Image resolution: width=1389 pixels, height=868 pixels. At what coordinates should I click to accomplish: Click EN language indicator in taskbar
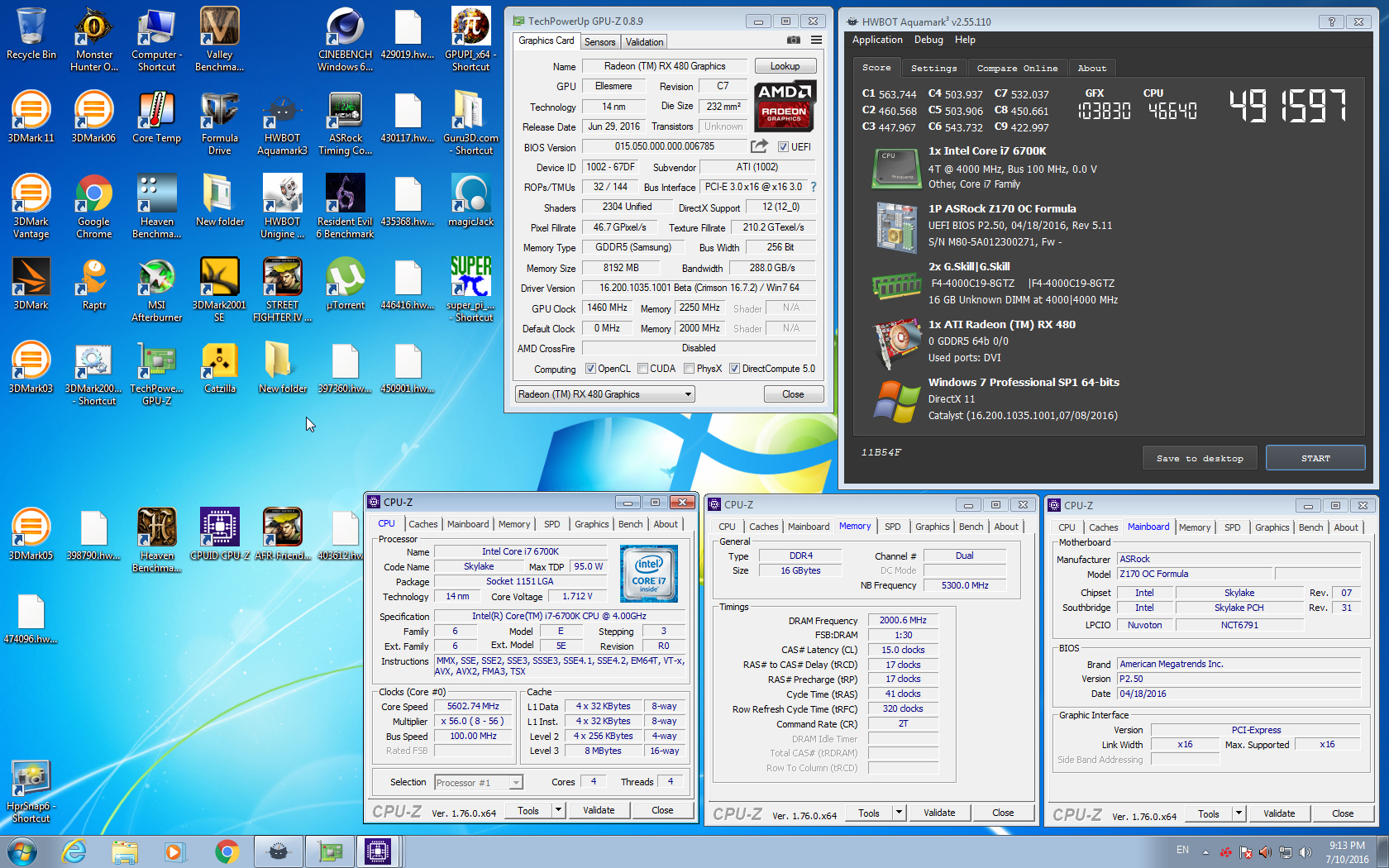pos(1183,850)
